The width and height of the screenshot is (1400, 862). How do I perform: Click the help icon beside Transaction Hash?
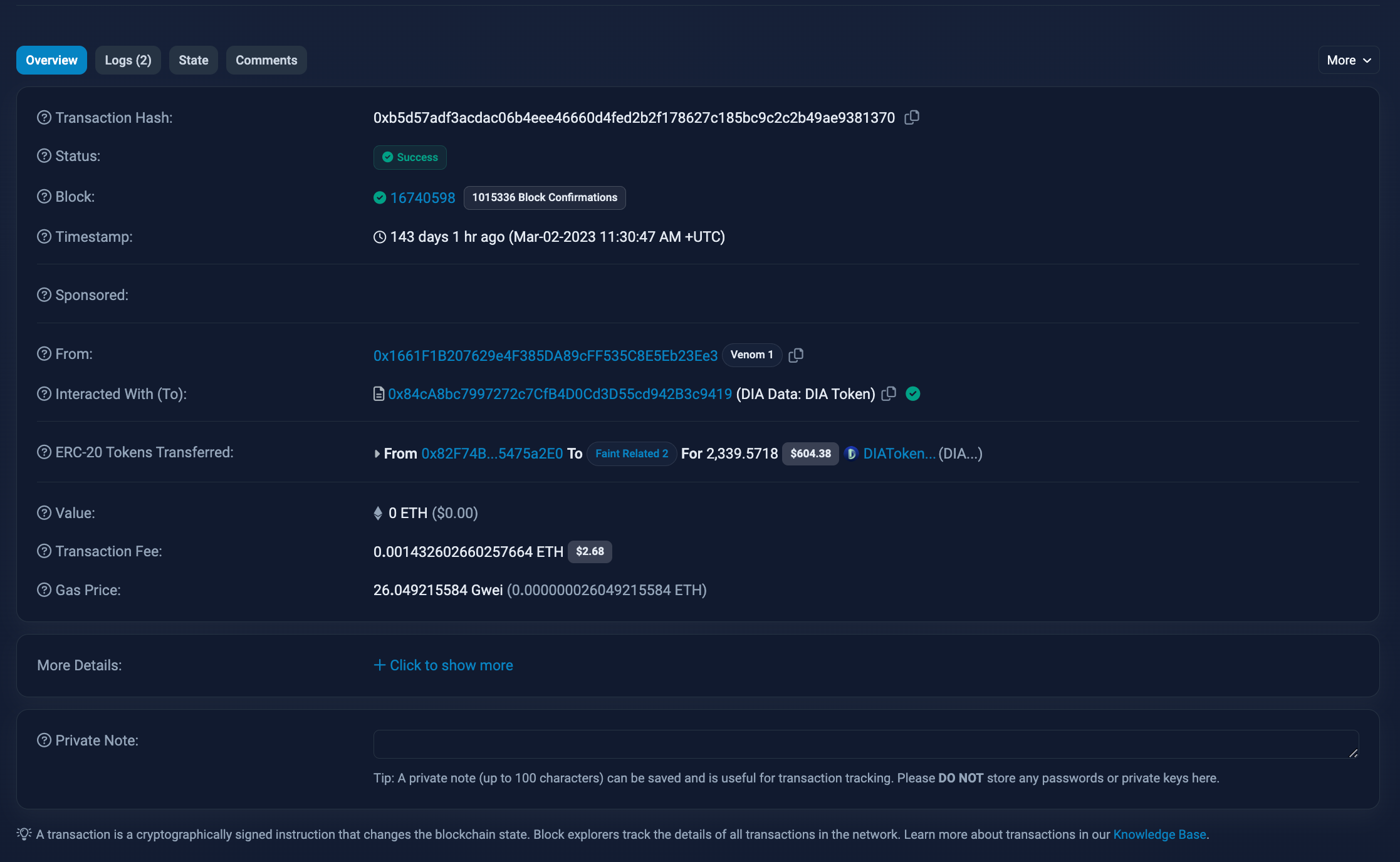click(44, 118)
